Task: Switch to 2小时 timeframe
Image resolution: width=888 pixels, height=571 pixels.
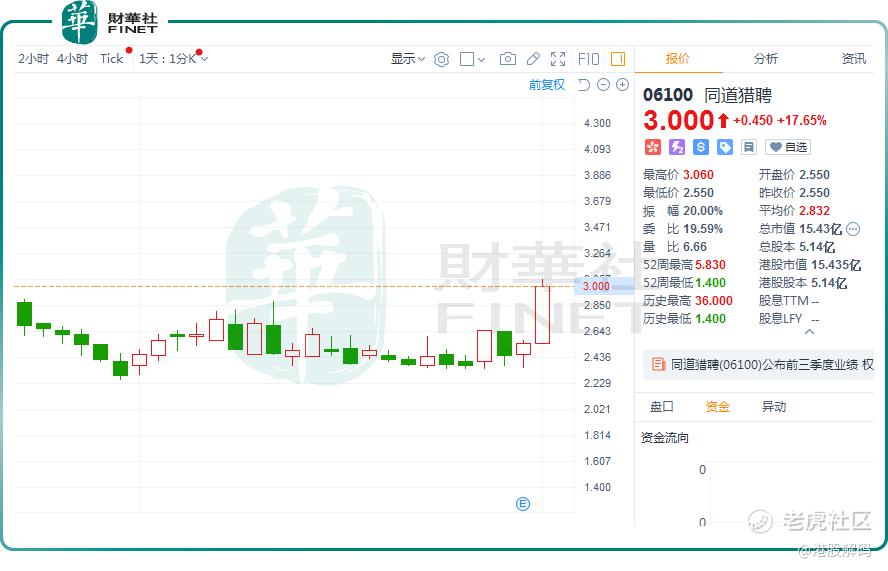Action: tap(33, 59)
